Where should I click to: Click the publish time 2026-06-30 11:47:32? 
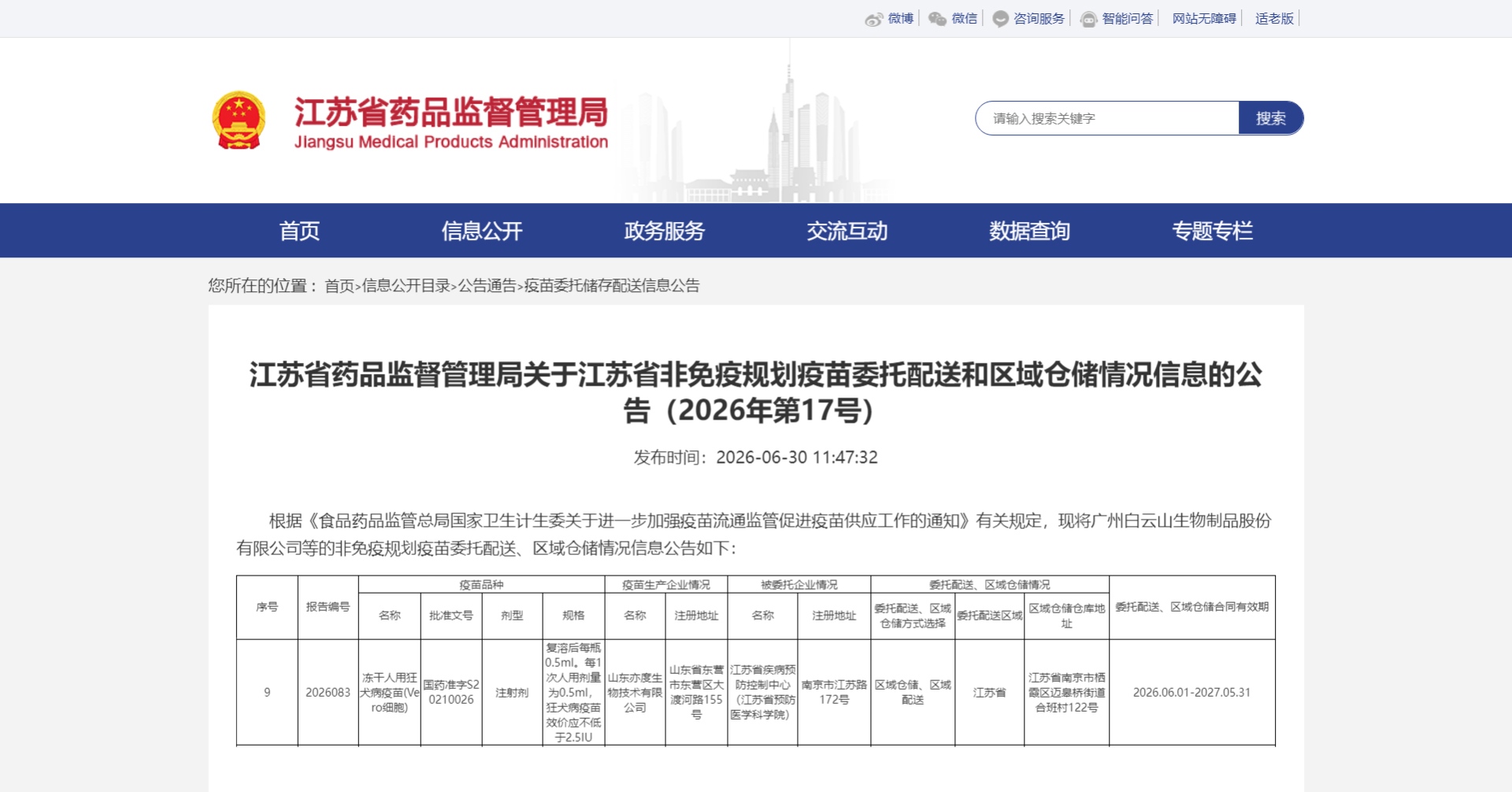(x=796, y=457)
